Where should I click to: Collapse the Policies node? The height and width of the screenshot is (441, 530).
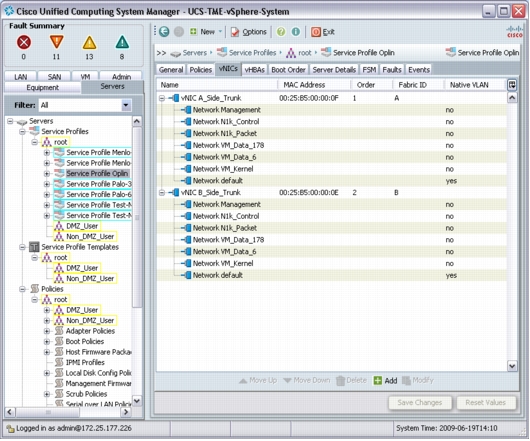coord(22,289)
